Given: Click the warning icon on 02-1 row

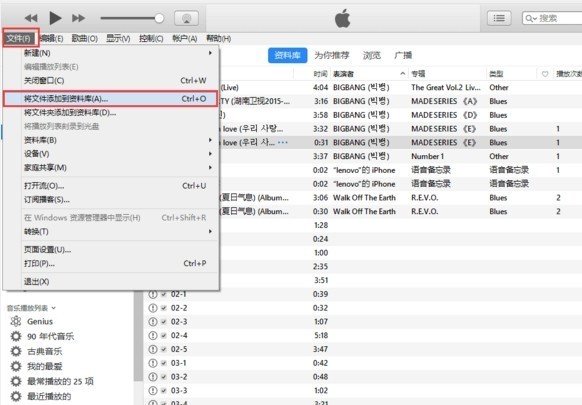Looking at the screenshot, I should (153, 294).
